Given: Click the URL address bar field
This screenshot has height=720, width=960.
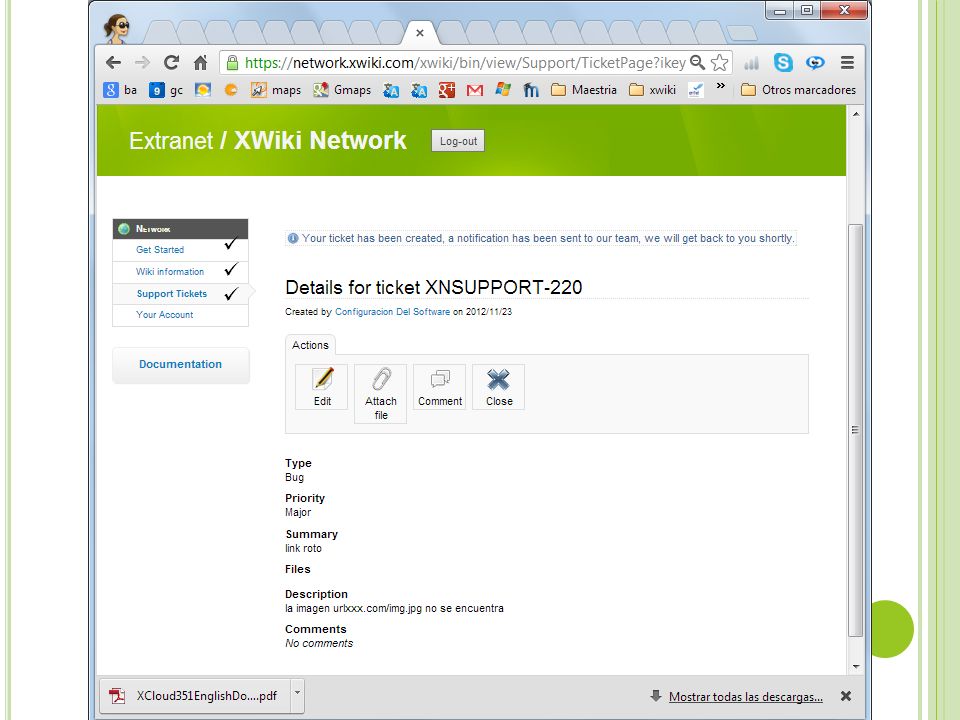Looking at the screenshot, I should (x=464, y=62).
